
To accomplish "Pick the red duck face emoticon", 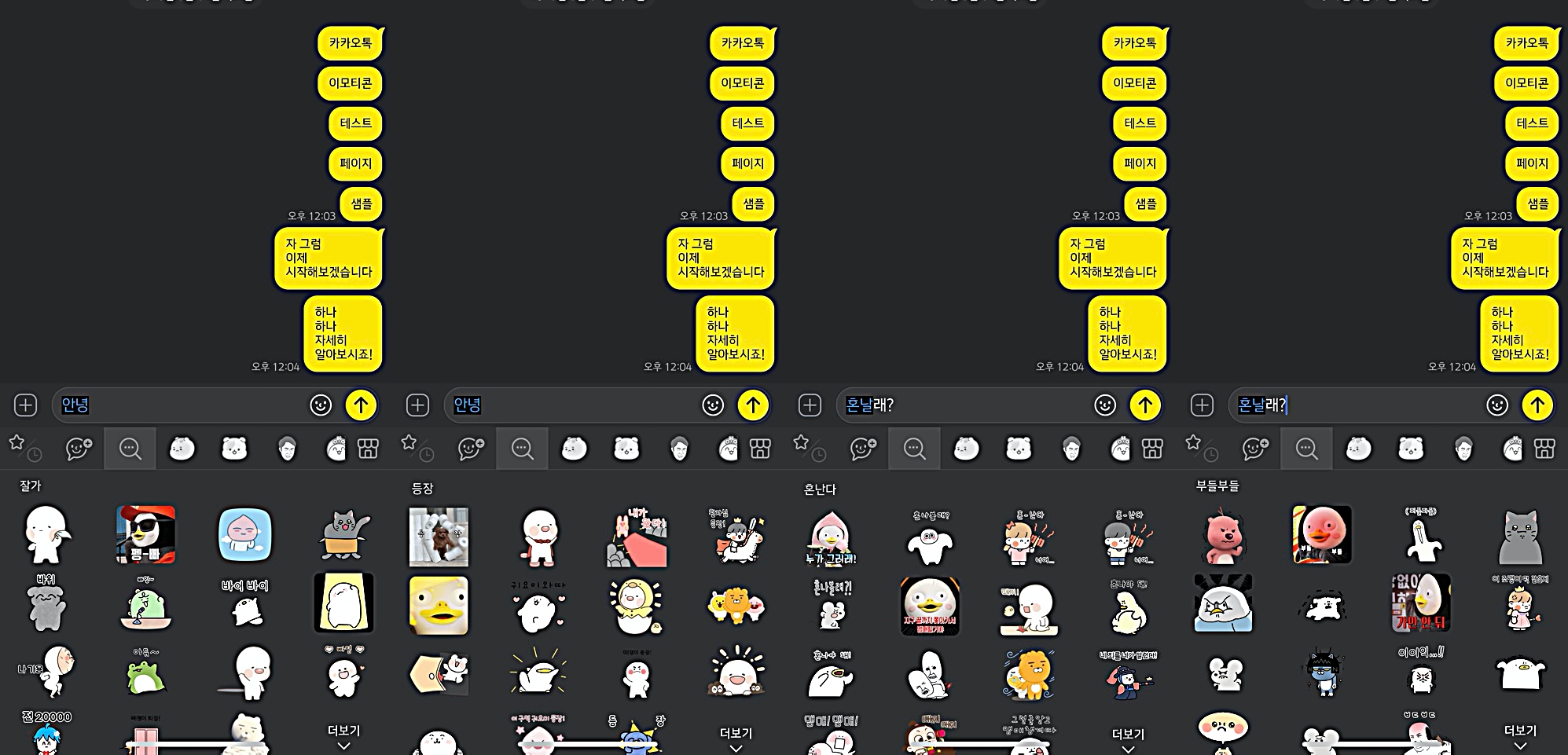I will tap(1323, 535).
